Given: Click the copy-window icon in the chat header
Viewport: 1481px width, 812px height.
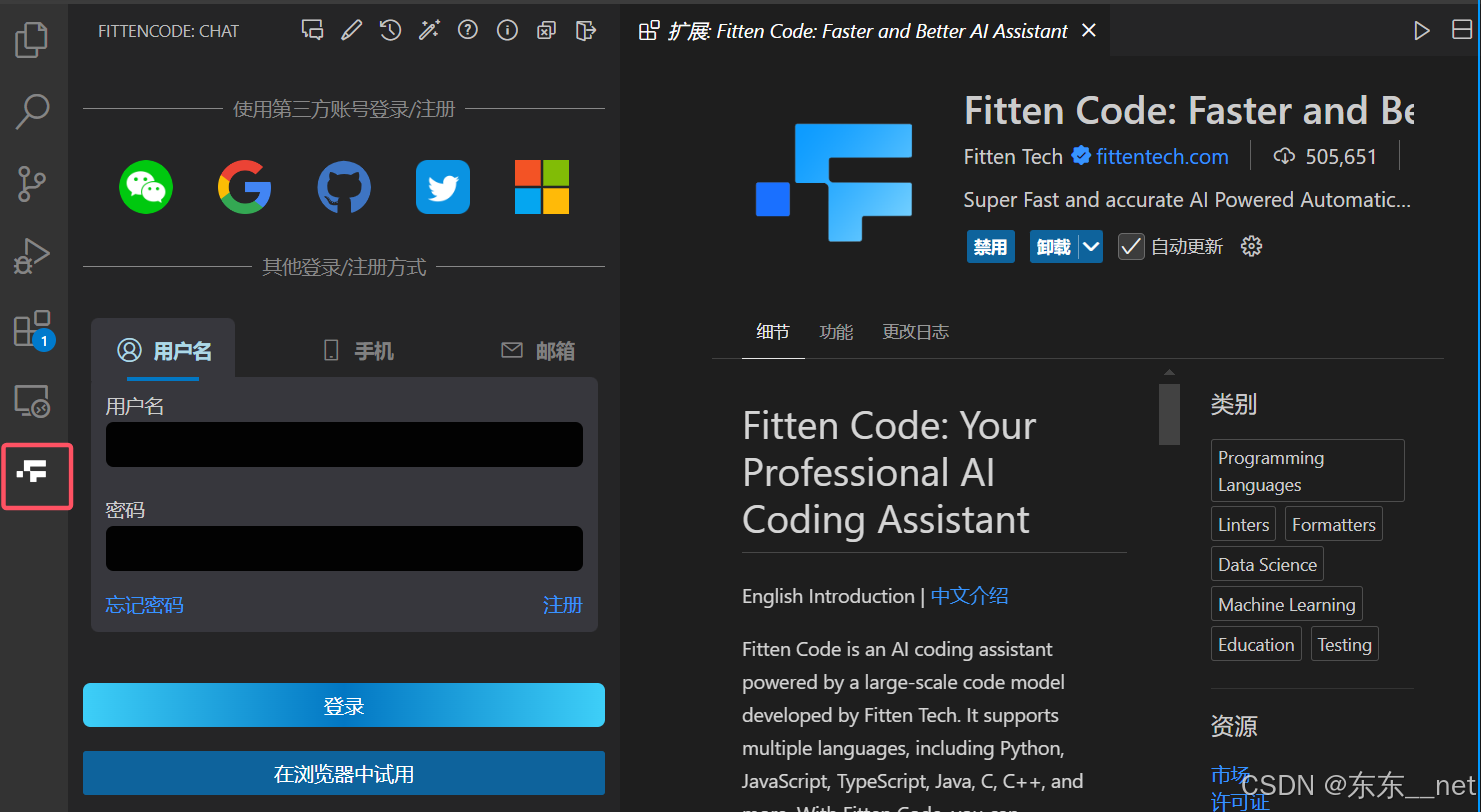Looking at the screenshot, I should coord(546,30).
